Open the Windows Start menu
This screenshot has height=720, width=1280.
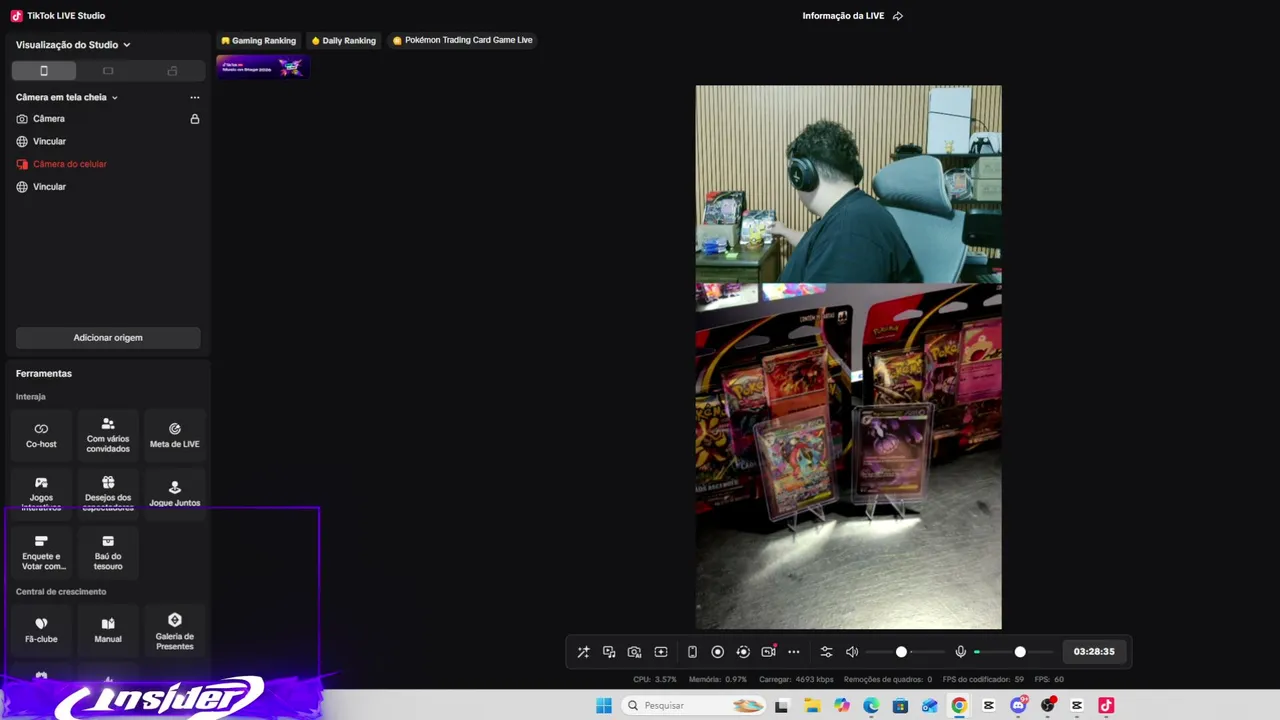[x=604, y=706]
